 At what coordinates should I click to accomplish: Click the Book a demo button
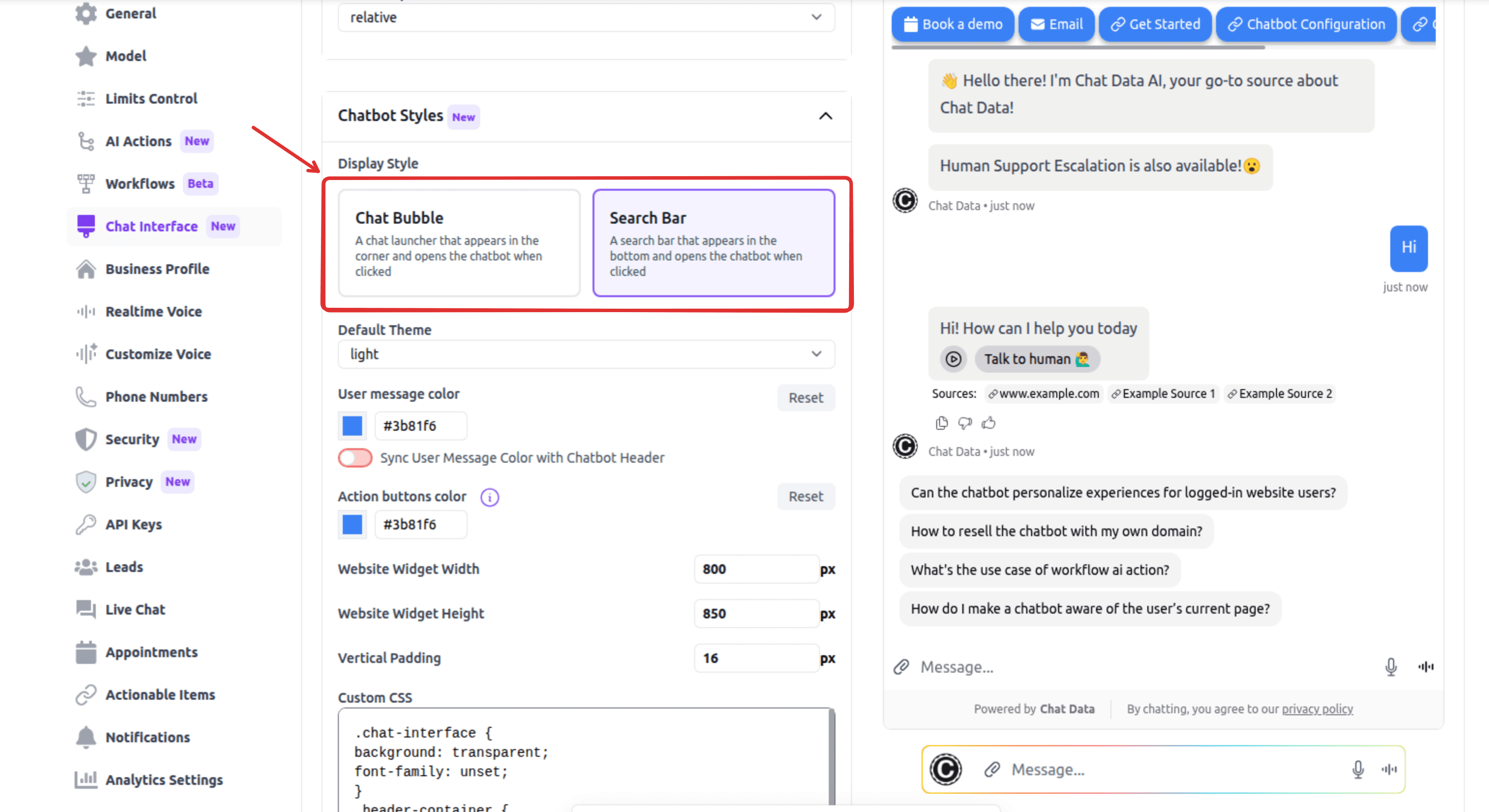tap(953, 24)
